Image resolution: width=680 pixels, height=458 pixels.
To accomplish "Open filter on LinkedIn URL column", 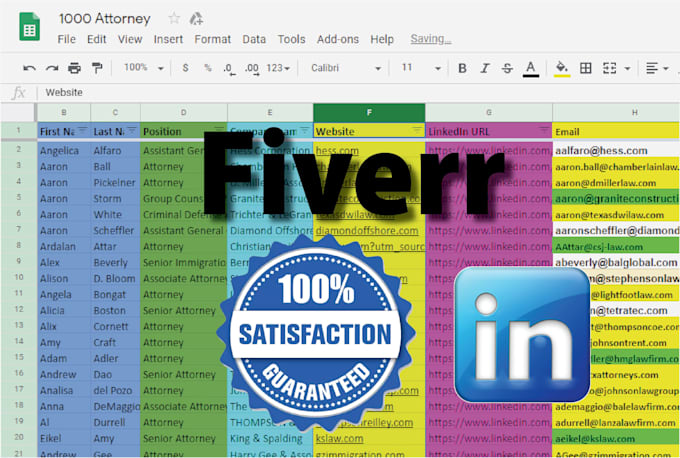I will click(544, 130).
